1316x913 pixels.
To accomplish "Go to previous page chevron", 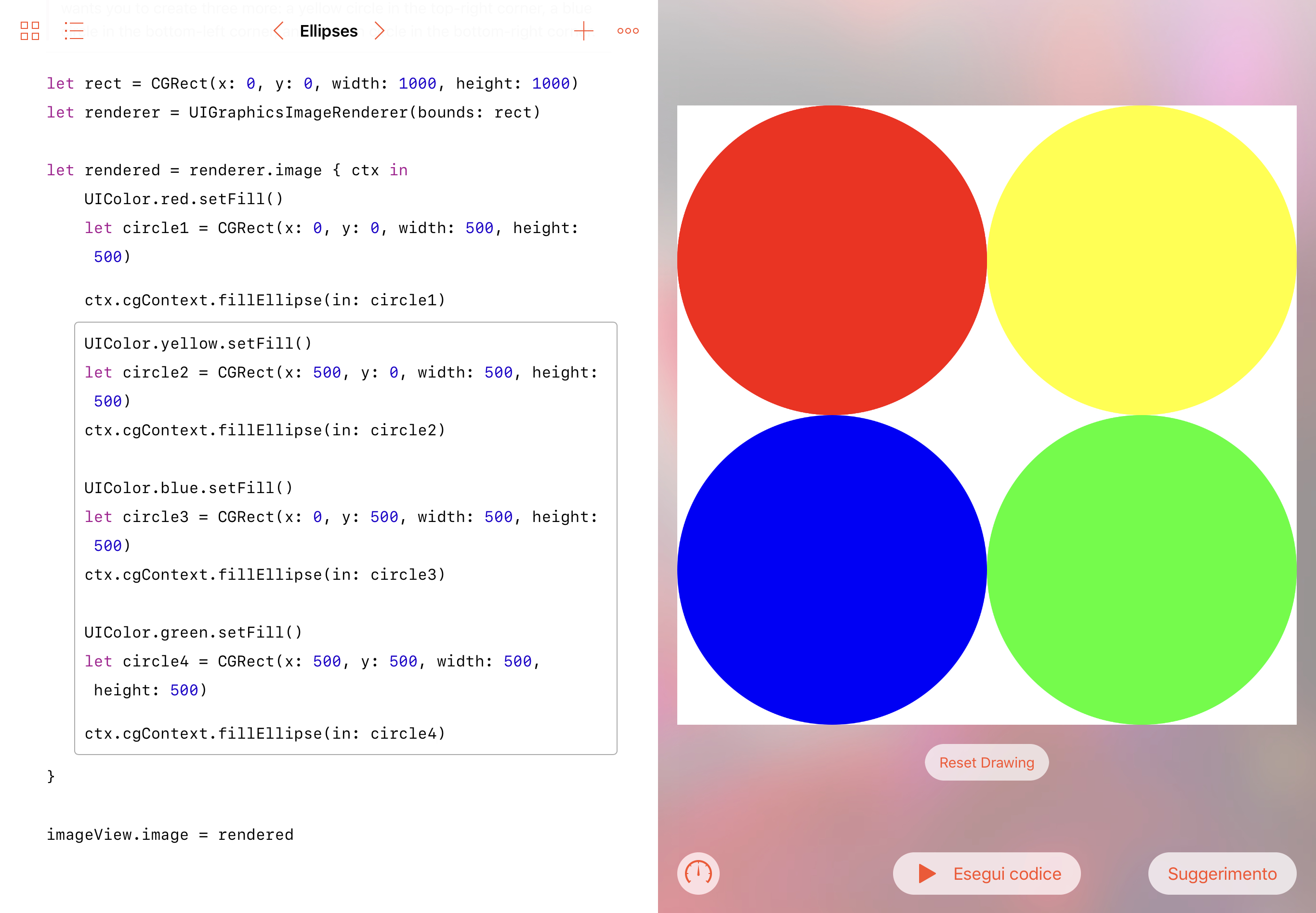I will click(x=278, y=31).
